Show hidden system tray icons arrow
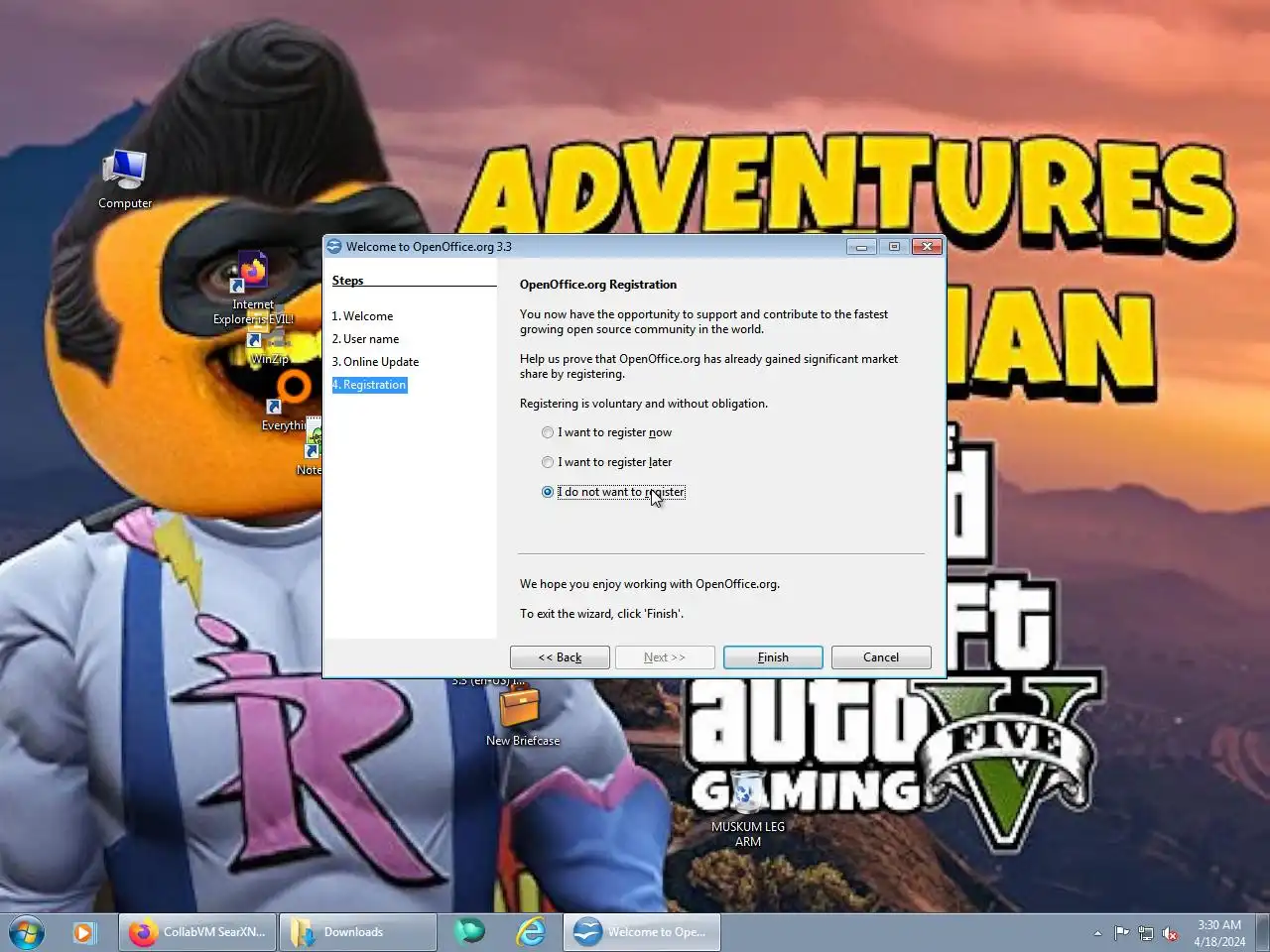Screen dimensions: 1270x952 pyautogui.click(x=1097, y=933)
